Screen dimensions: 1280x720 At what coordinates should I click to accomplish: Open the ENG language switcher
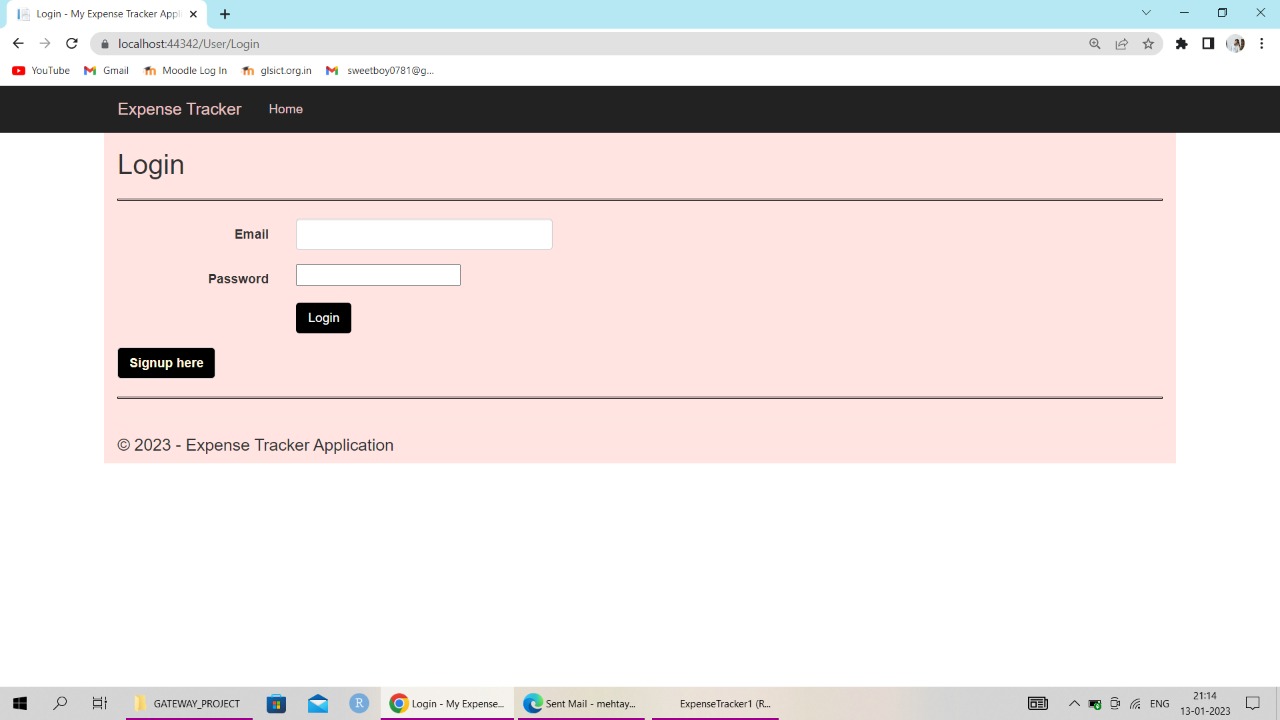1159,703
